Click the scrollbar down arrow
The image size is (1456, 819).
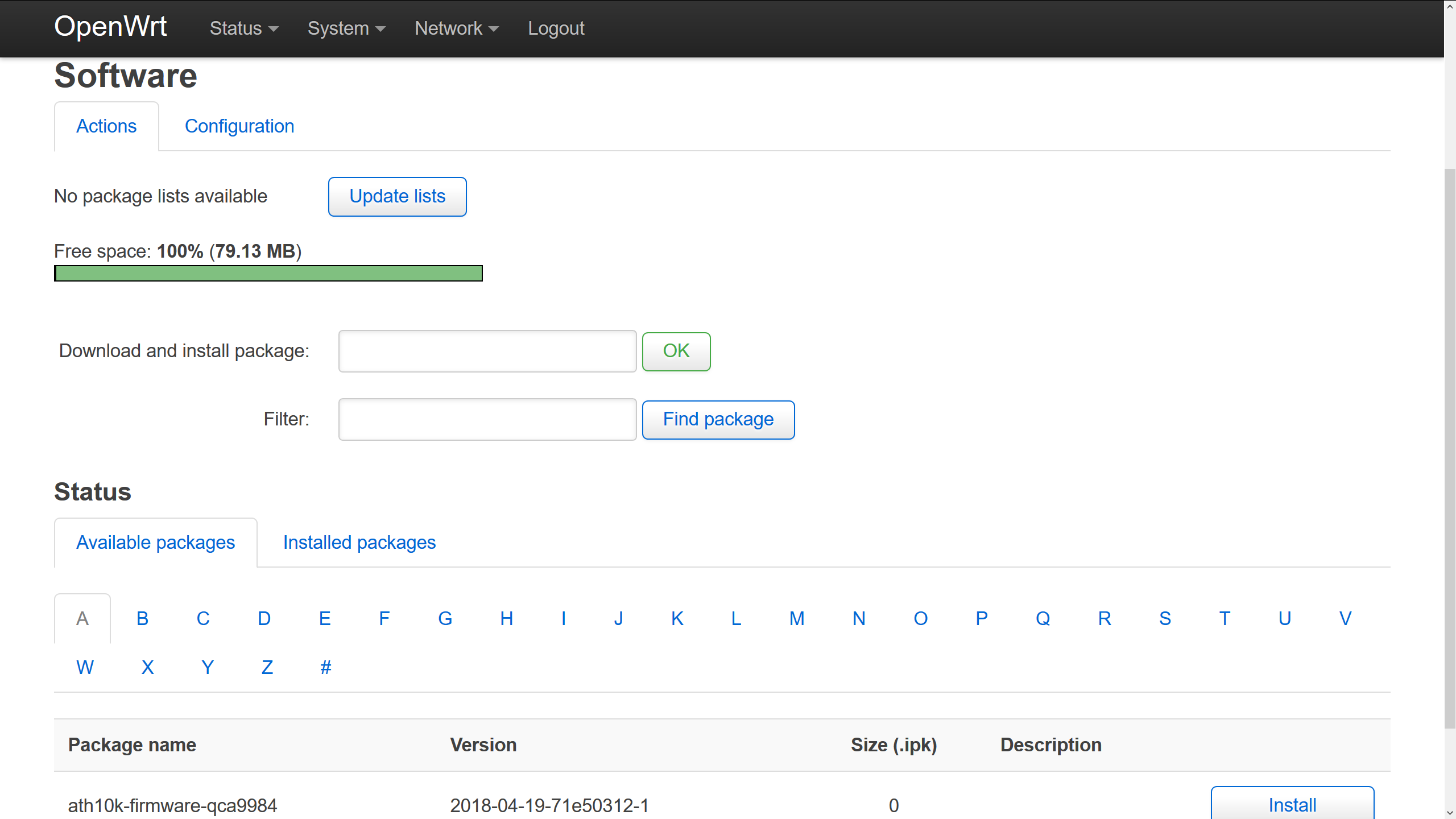click(x=1450, y=813)
